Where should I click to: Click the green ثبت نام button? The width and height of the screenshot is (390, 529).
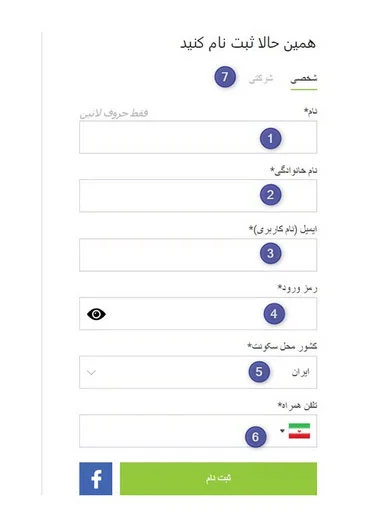[218, 478]
